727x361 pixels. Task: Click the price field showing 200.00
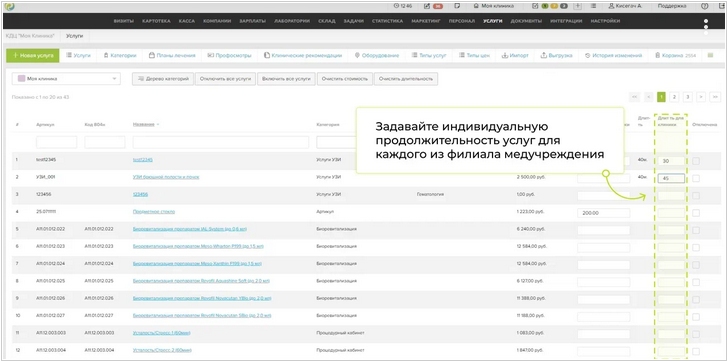pyautogui.click(x=604, y=213)
